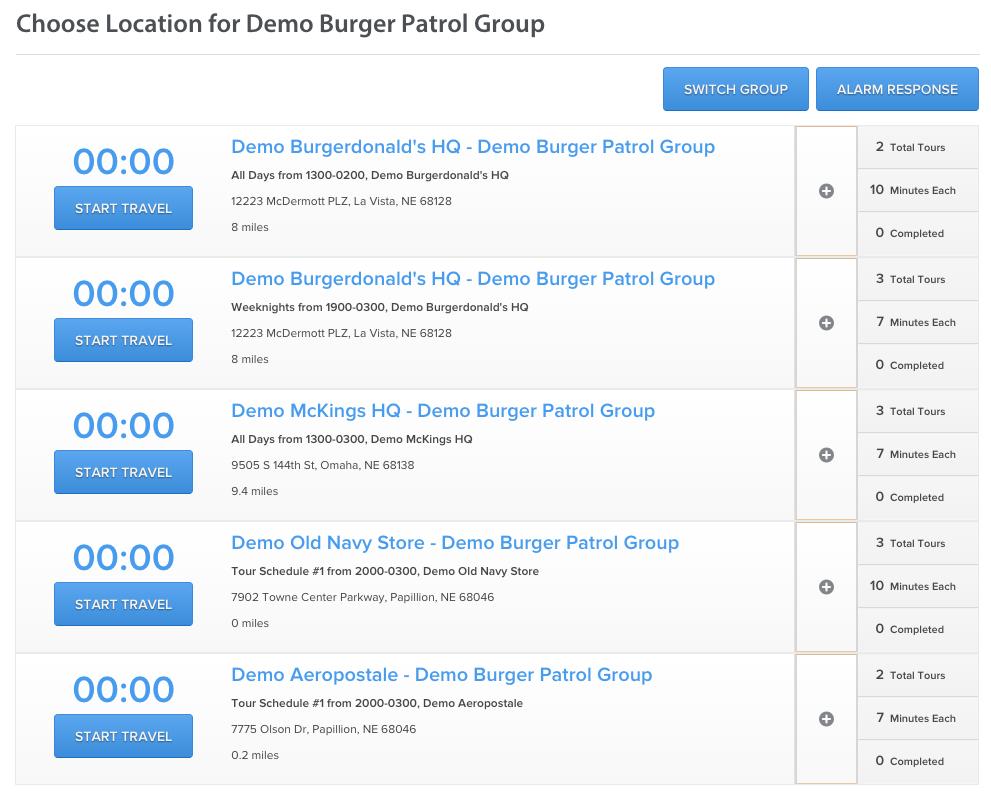Select text 'Weeknights from 1900-0300, Demo Burgerdonald's HQ'
This screenshot has height=796, width=991.
tap(380, 307)
